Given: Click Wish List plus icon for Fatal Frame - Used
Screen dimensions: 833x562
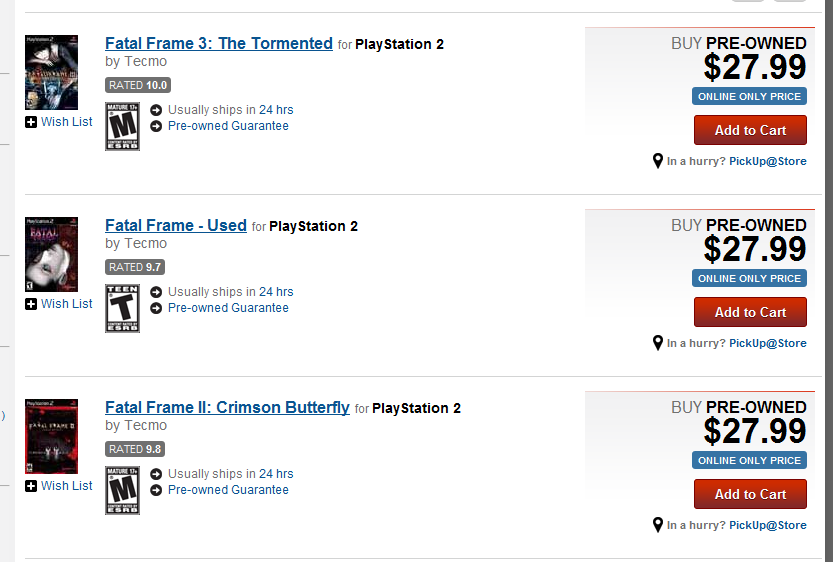Looking at the screenshot, I should 31,304.
